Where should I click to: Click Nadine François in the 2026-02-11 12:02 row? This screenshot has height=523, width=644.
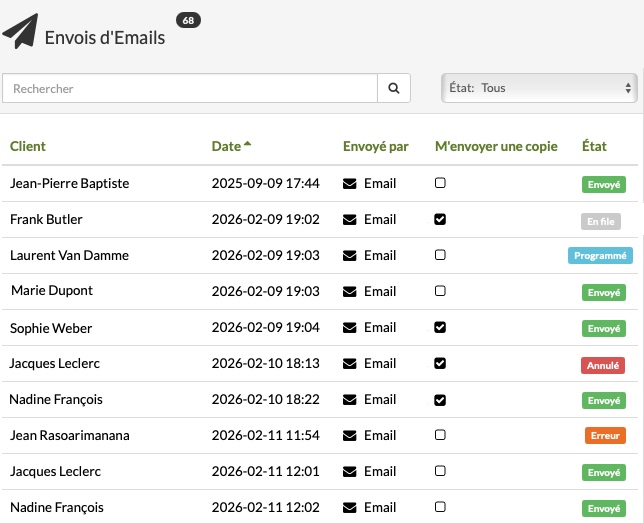(57, 508)
